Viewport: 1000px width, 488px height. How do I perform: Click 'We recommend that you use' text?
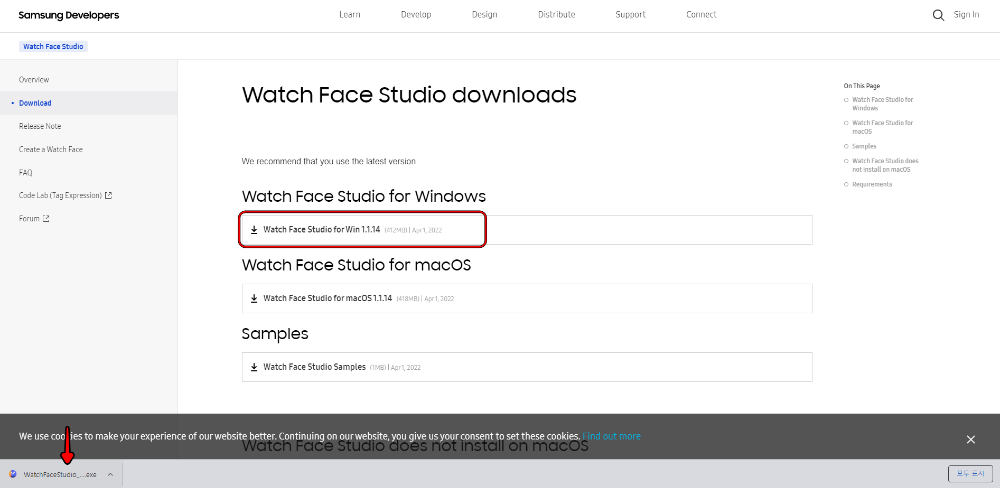click(x=328, y=161)
